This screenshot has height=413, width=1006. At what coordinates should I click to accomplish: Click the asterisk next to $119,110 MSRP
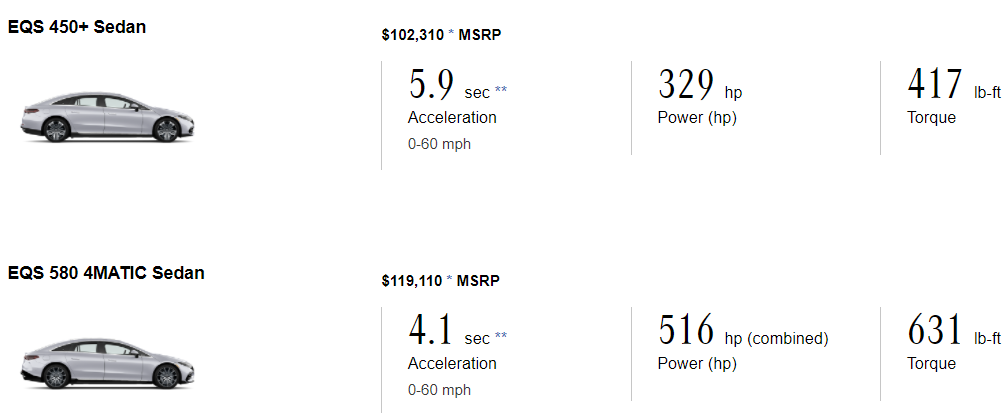click(x=449, y=280)
